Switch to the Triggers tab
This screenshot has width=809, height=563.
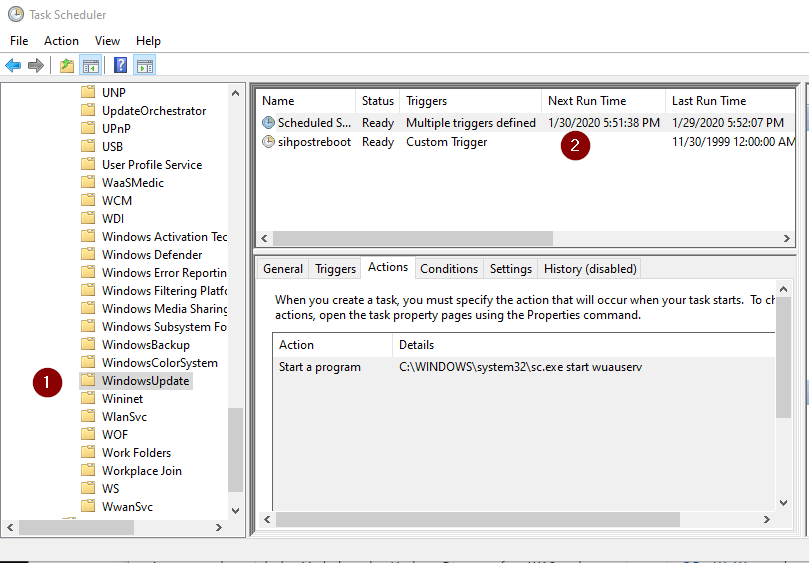point(335,269)
